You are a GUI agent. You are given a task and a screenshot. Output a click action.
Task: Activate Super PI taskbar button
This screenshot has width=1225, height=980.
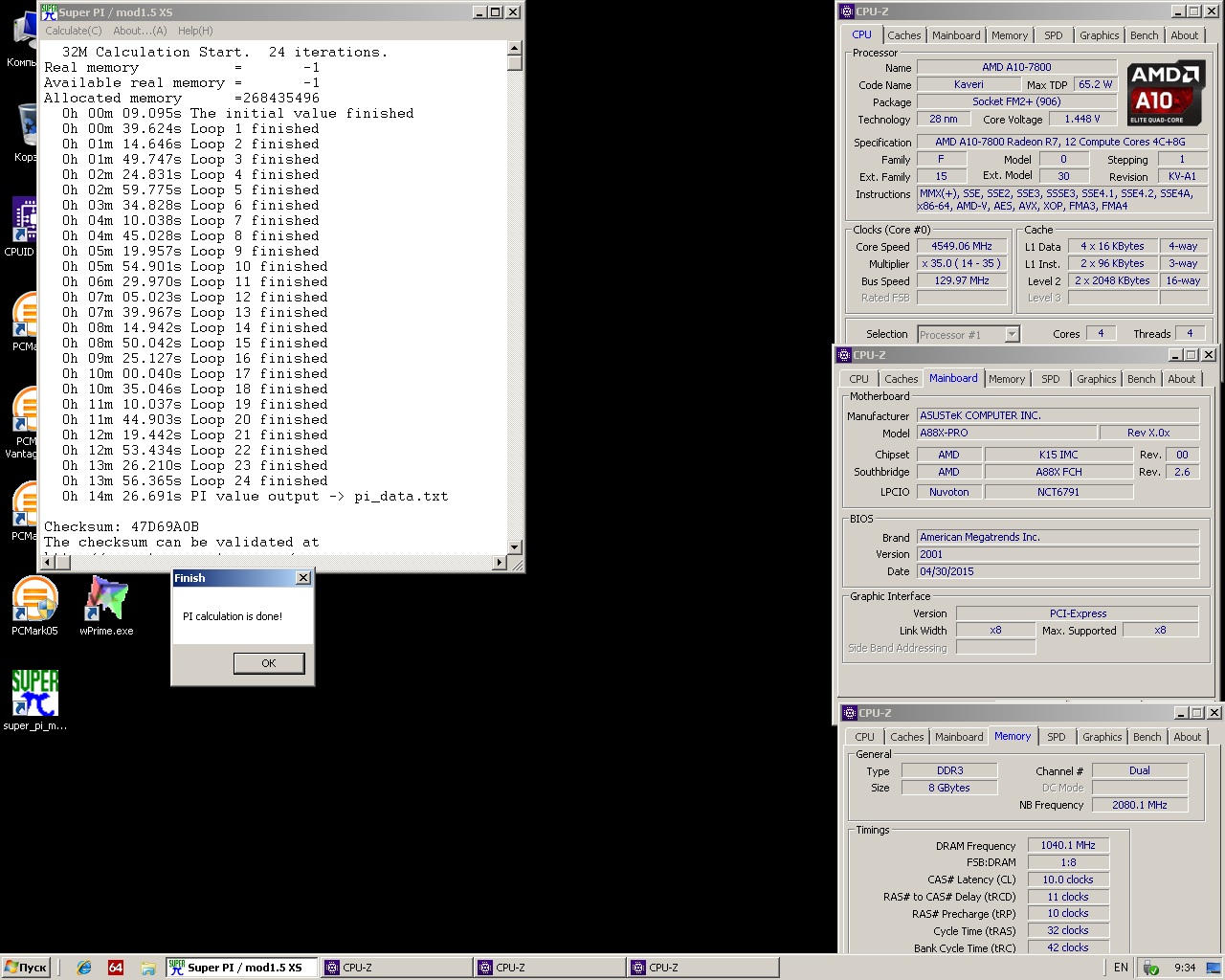(x=242, y=968)
